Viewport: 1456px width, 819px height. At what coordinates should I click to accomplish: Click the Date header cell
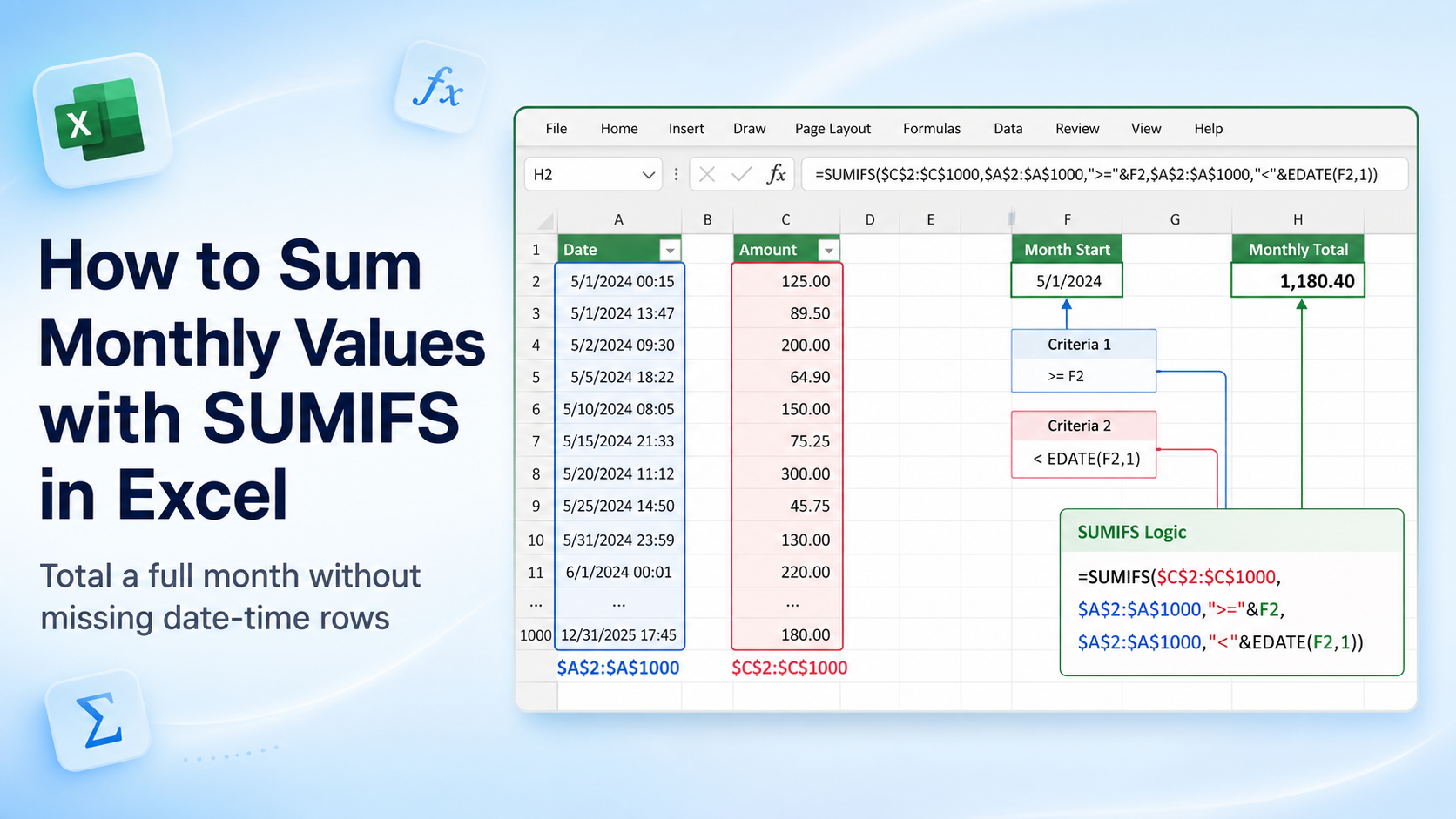(619, 250)
